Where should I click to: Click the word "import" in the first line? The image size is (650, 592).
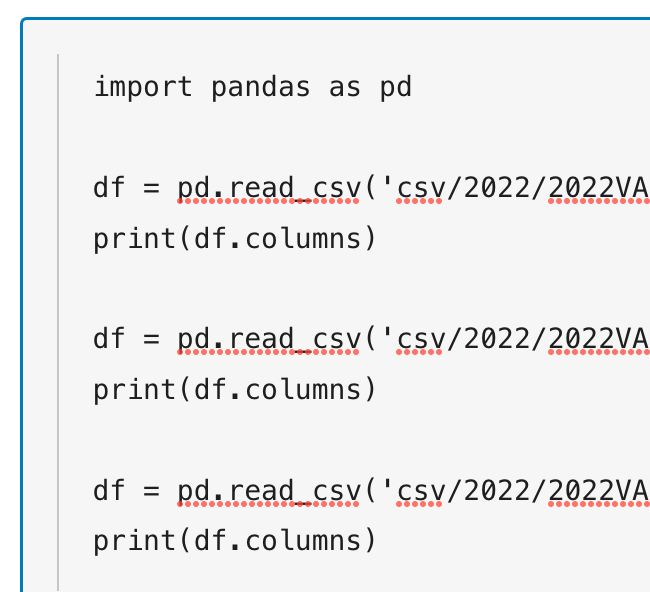click(143, 87)
